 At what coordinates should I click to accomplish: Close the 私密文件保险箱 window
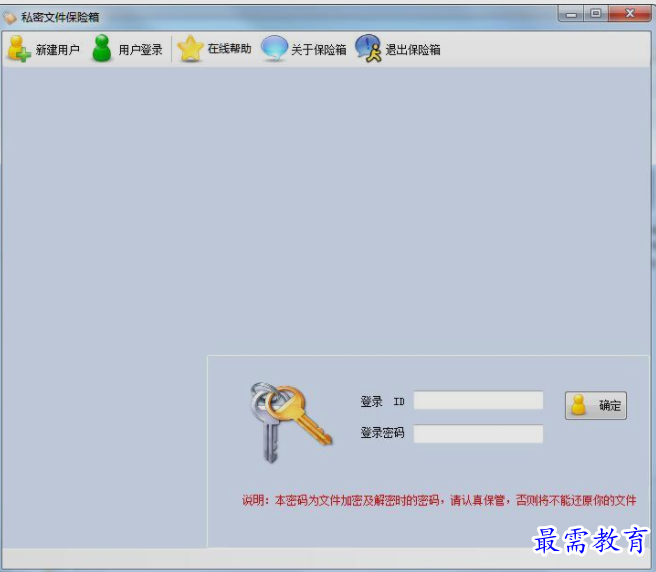click(x=630, y=14)
